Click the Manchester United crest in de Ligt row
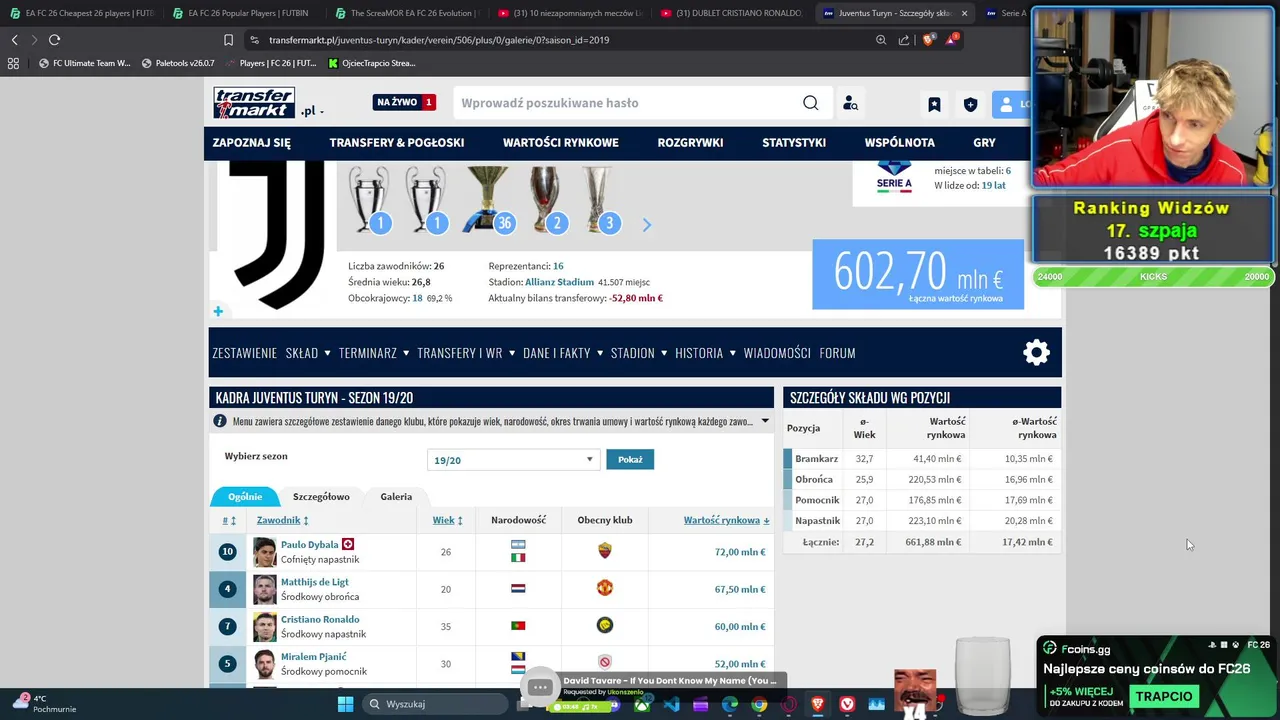Screen dimensions: 1280x720 604,589
